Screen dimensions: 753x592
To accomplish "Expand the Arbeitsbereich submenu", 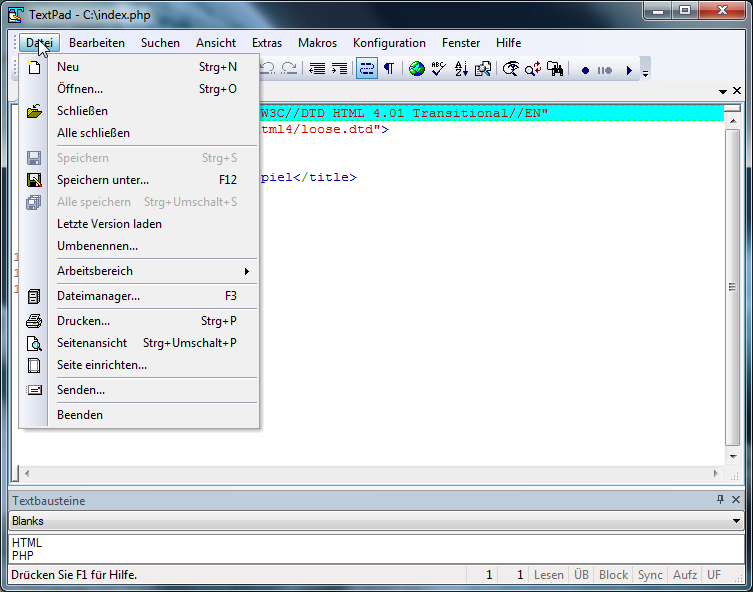I will point(139,271).
